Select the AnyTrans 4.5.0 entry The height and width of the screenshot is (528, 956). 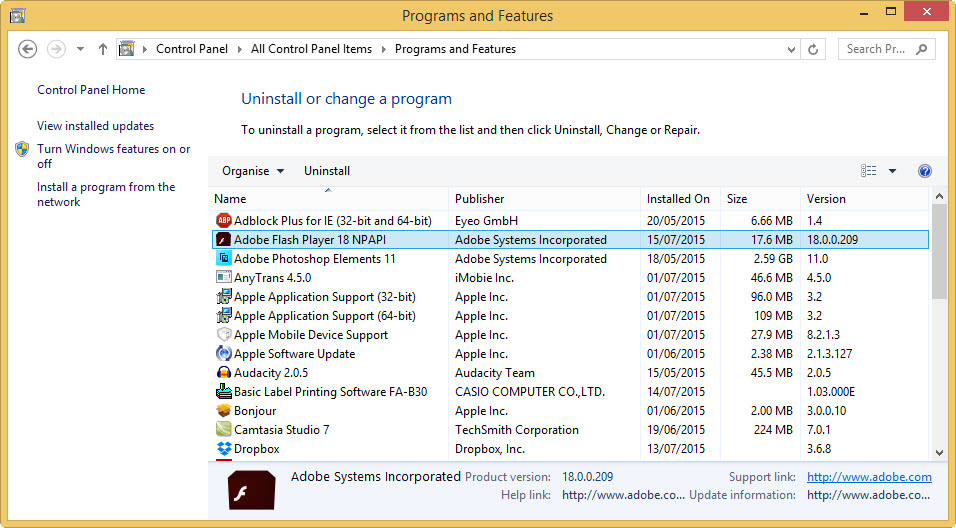pos(273,277)
